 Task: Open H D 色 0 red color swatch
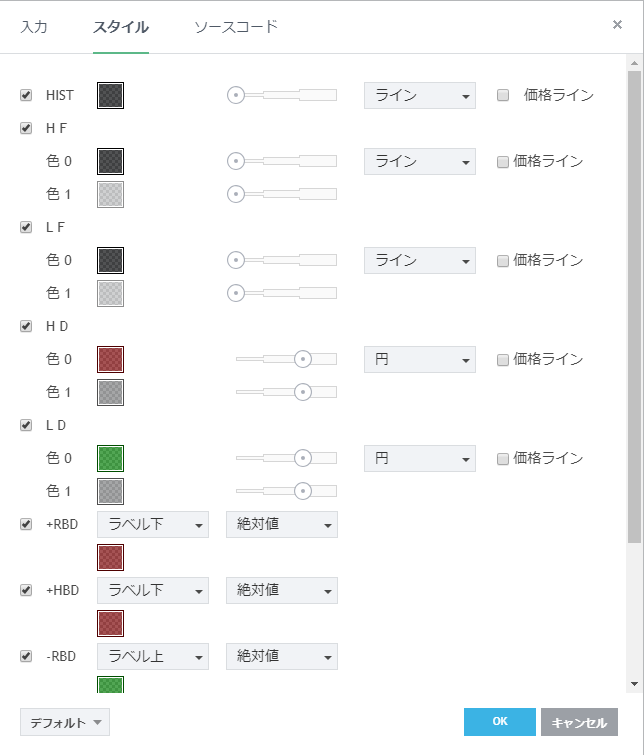[110, 359]
